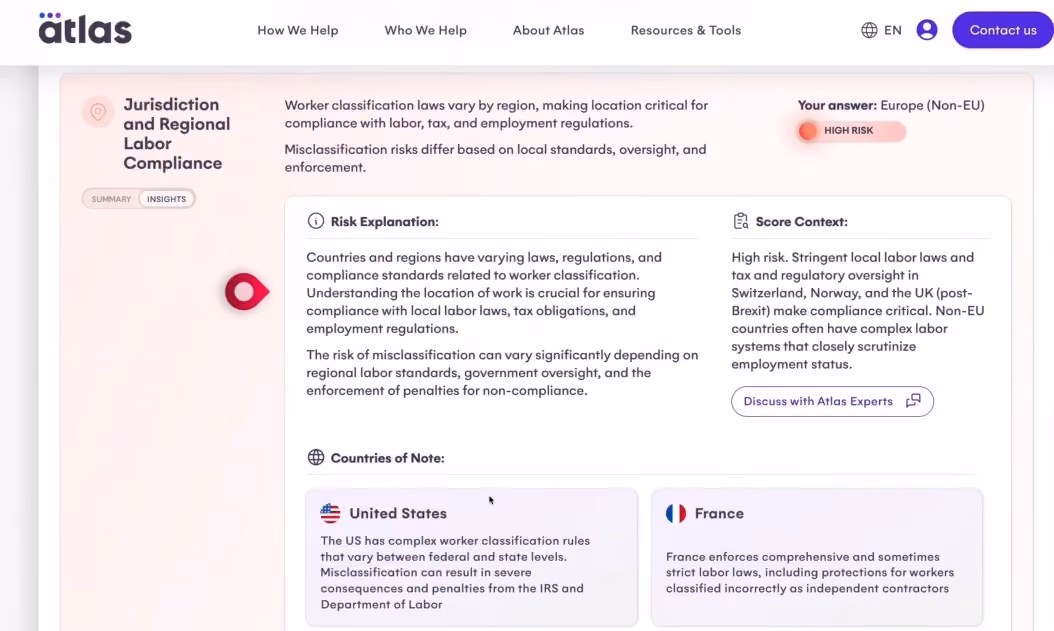Screen dimensions: 1054x631
Task: Click the red pointer marker
Action: [x=247, y=292]
